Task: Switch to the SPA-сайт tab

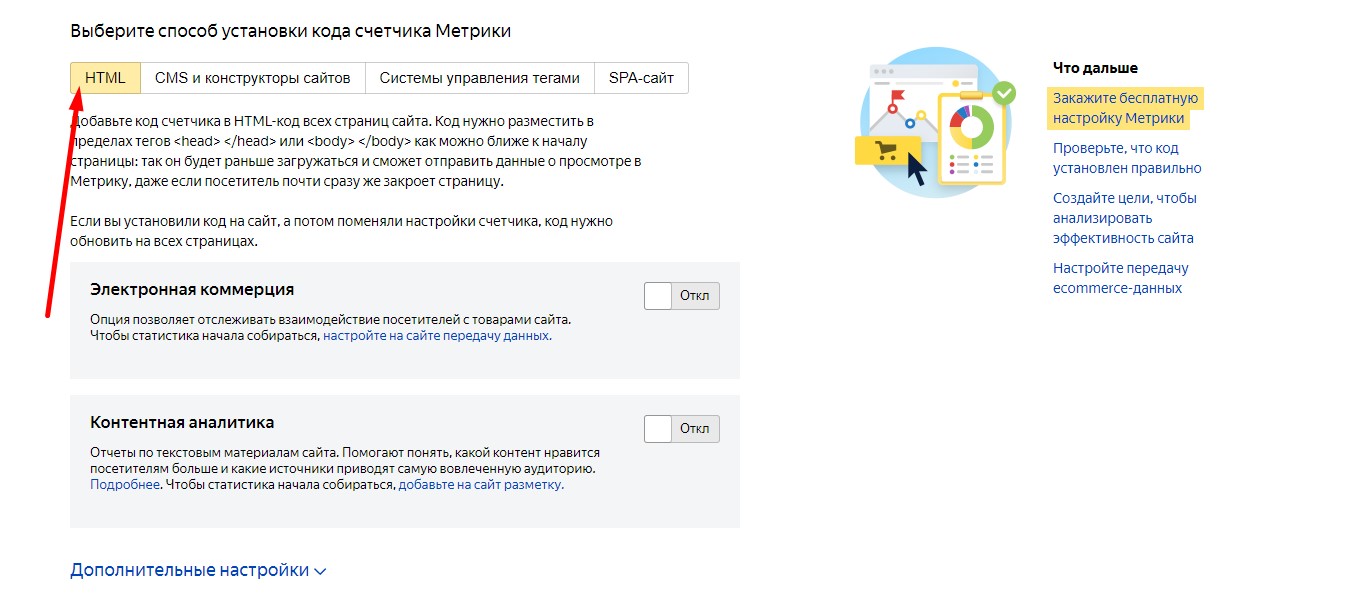Action: pos(641,76)
